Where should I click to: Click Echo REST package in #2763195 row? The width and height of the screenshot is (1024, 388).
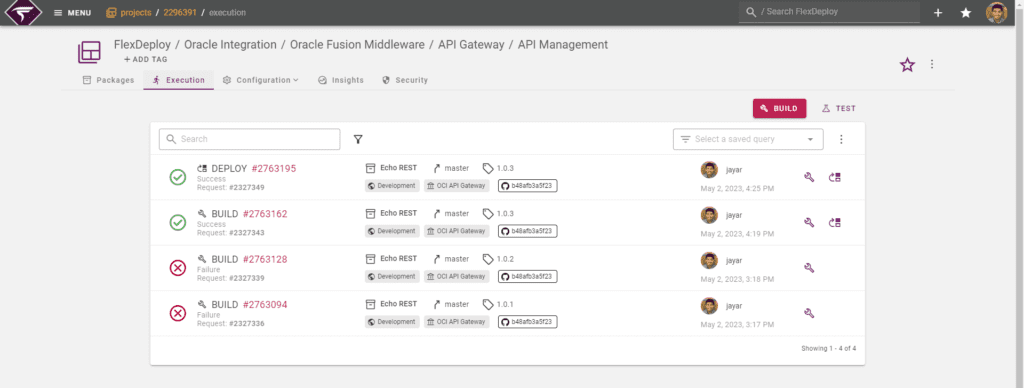[x=392, y=168]
